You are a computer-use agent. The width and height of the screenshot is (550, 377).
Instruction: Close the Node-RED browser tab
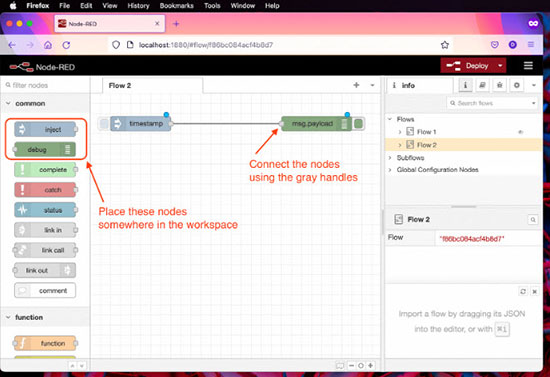click(157, 23)
